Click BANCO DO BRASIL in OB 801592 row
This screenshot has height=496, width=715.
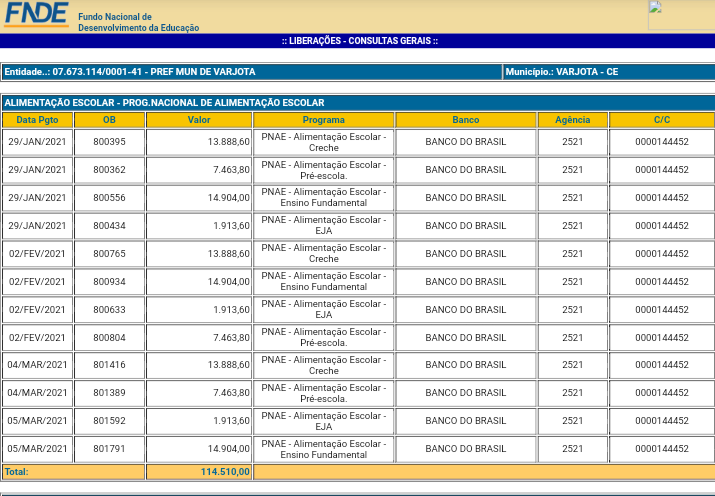466,421
